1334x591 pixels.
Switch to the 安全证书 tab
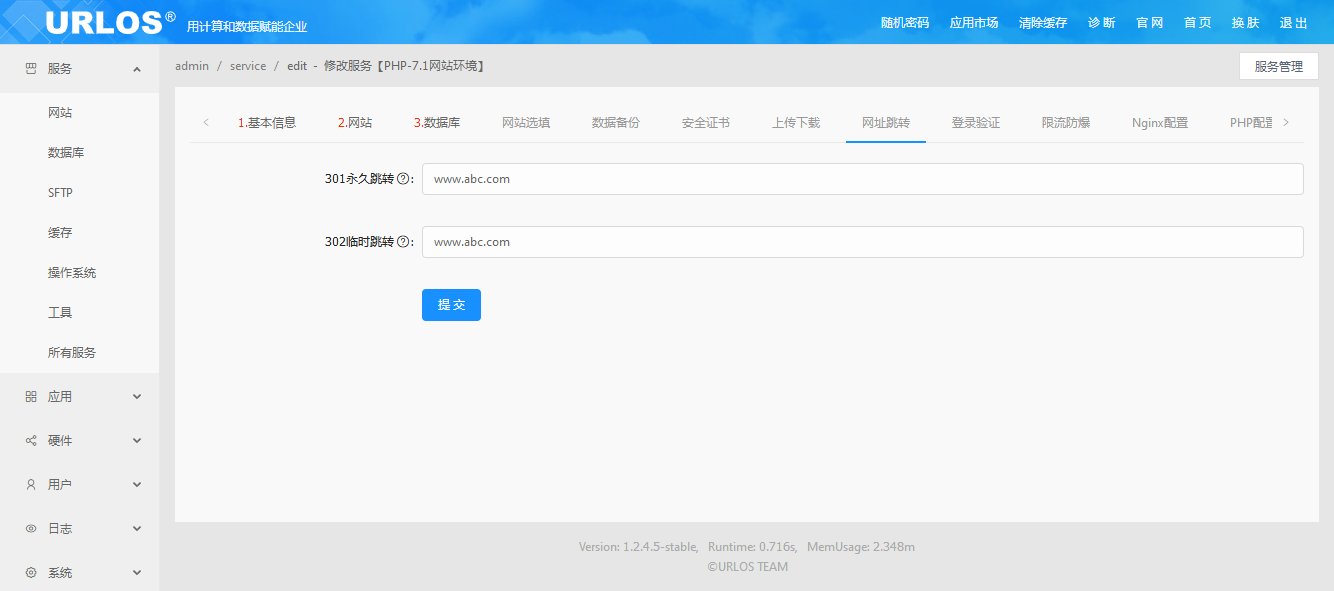[x=705, y=123]
